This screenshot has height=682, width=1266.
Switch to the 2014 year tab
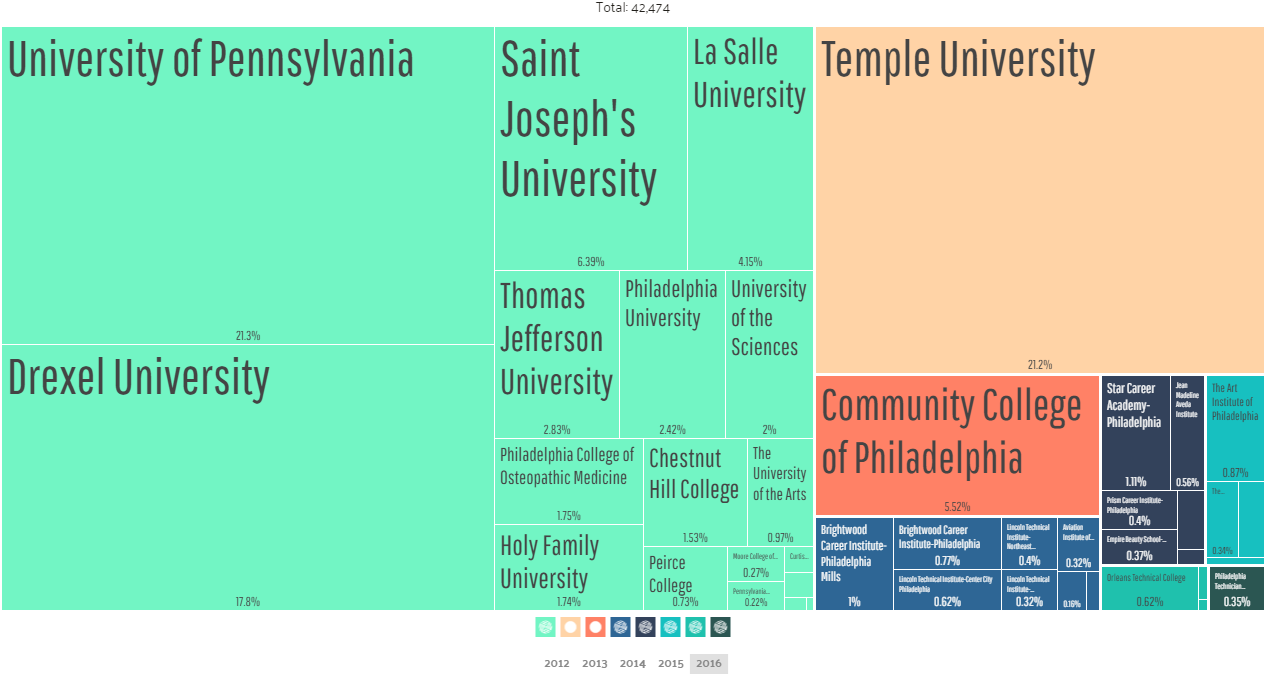pos(633,663)
